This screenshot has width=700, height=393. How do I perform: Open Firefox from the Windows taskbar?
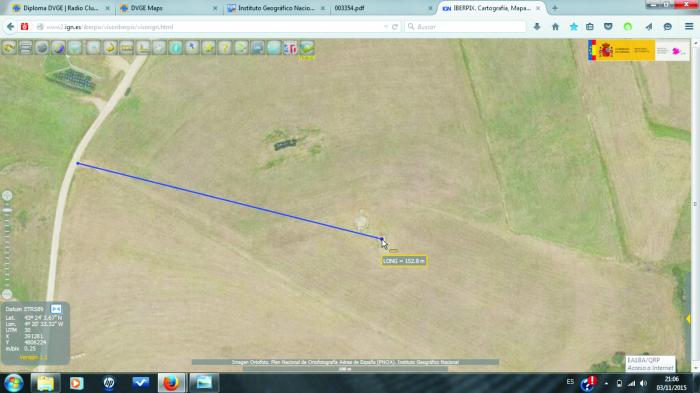(x=171, y=383)
